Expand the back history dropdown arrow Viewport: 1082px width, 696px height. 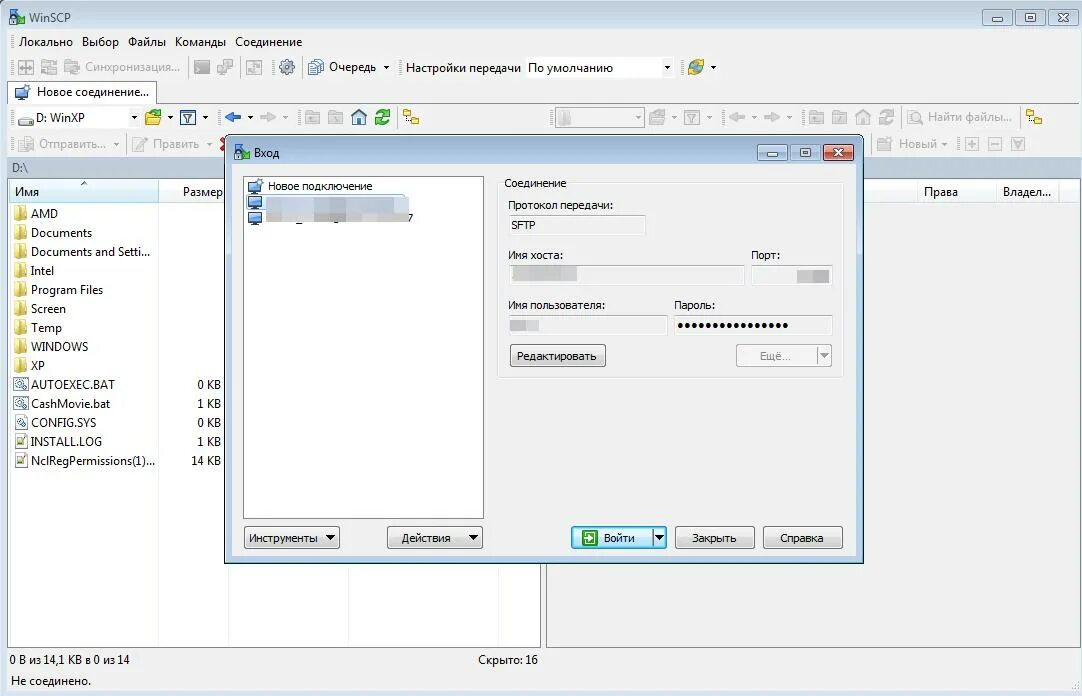250,118
